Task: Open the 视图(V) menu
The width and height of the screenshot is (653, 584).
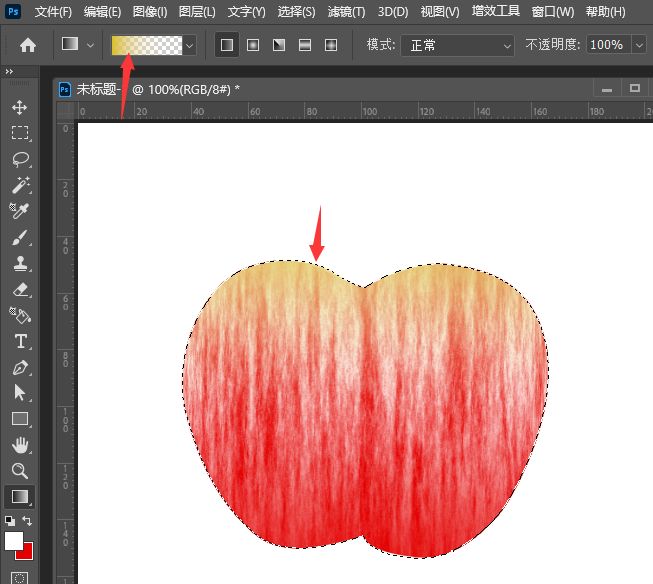Action: 440,12
